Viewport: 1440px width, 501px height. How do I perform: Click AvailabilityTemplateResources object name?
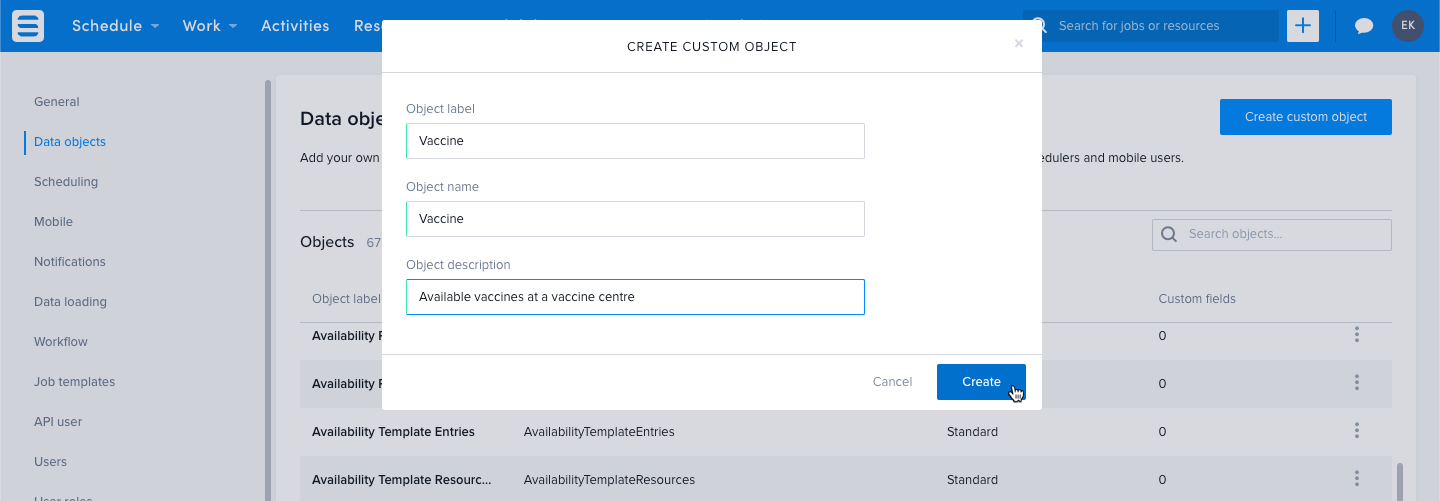coord(609,480)
